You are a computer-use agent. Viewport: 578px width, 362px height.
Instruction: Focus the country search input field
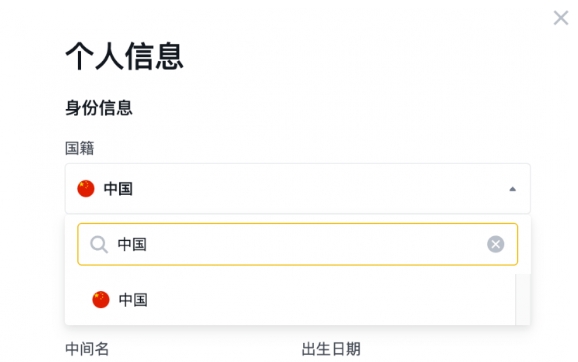[297, 244]
